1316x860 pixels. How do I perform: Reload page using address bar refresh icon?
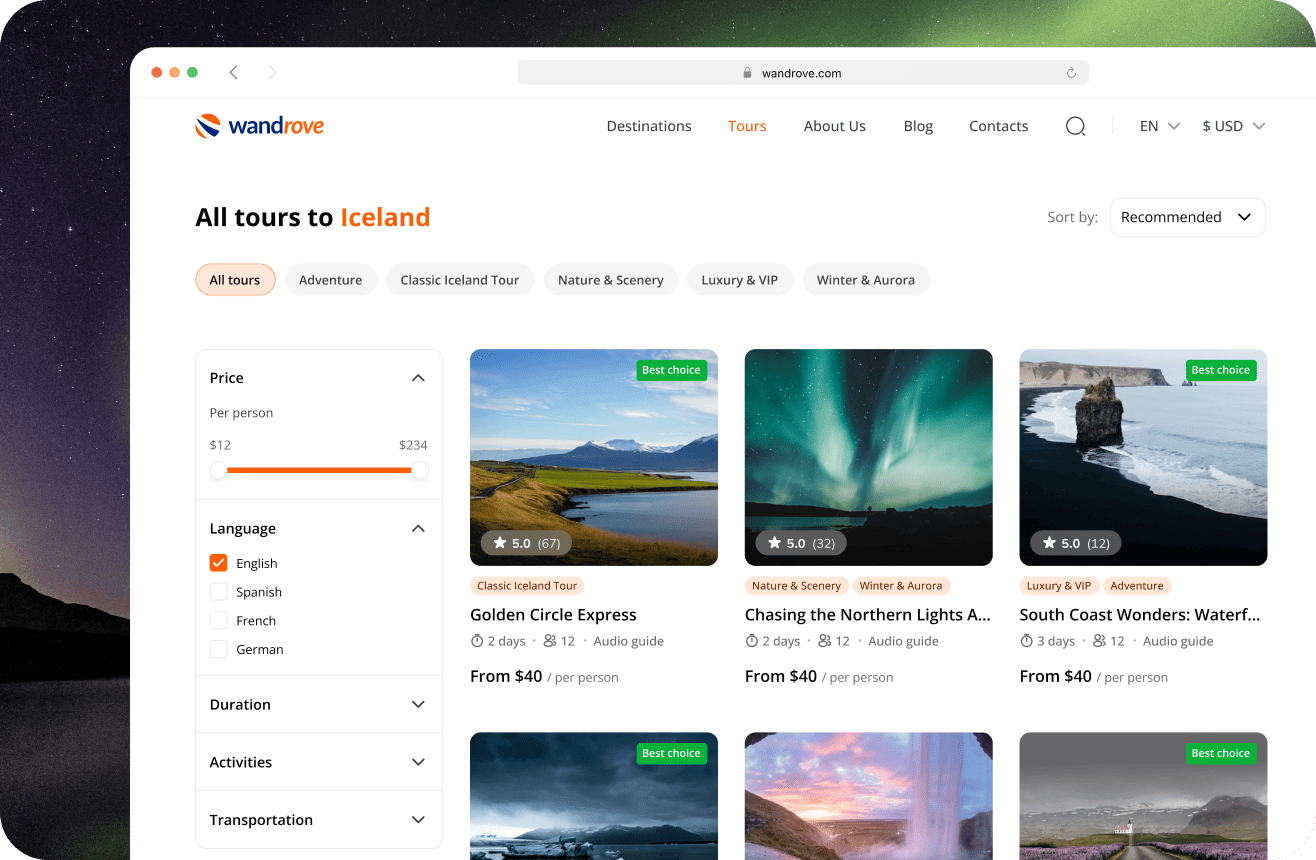(x=1071, y=73)
